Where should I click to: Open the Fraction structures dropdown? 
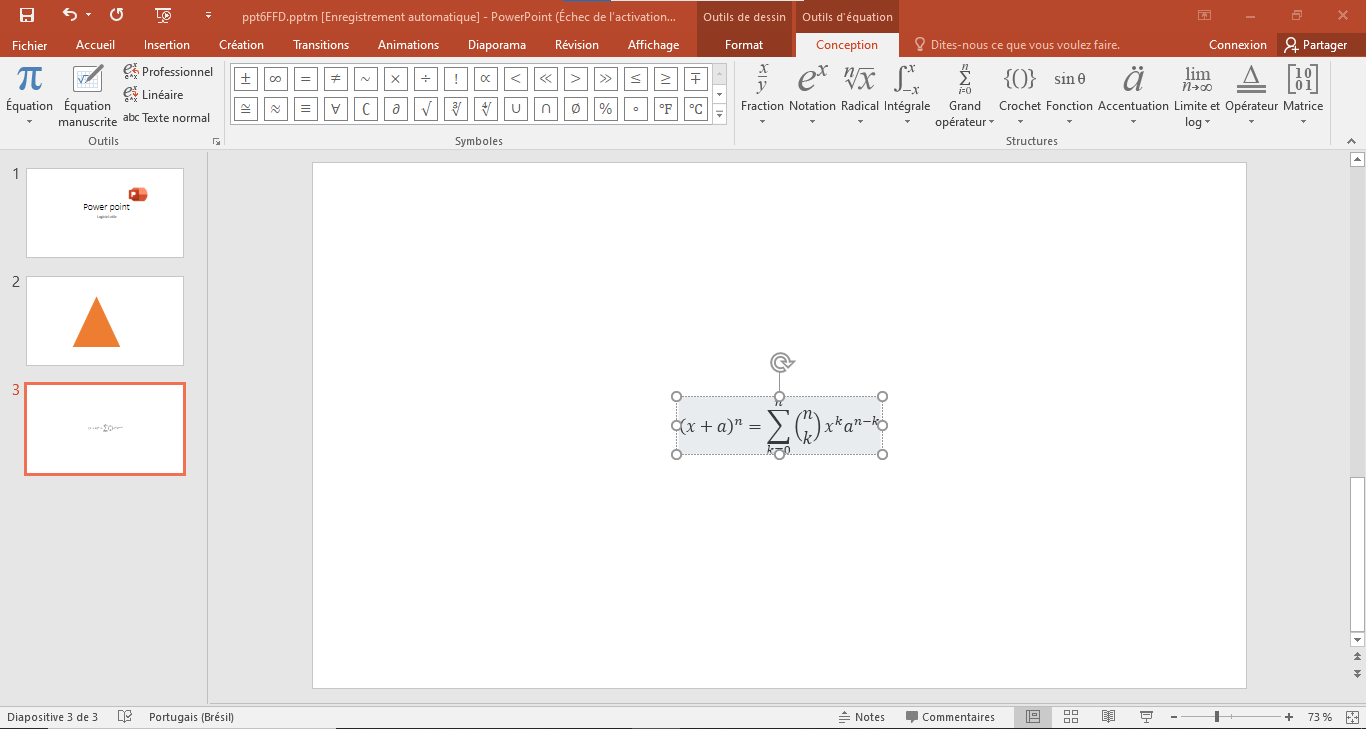(x=762, y=96)
